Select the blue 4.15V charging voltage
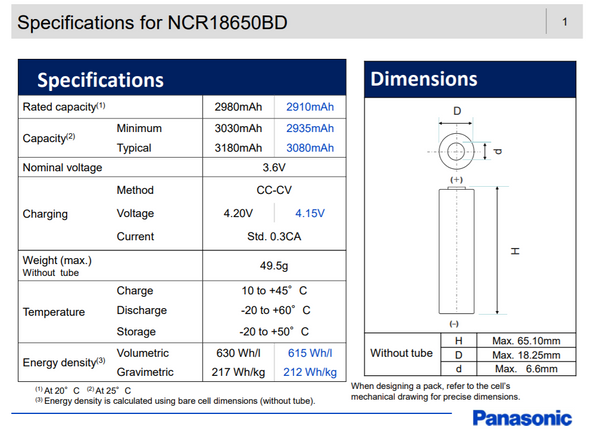 tap(310, 214)
